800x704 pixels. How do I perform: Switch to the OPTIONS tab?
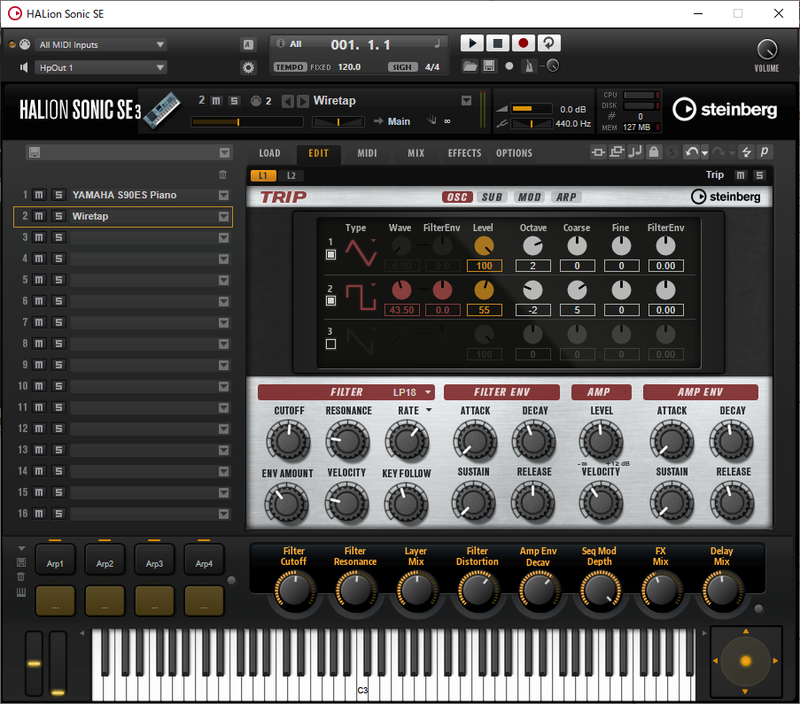pyautogui.click(x=514, y=153)
